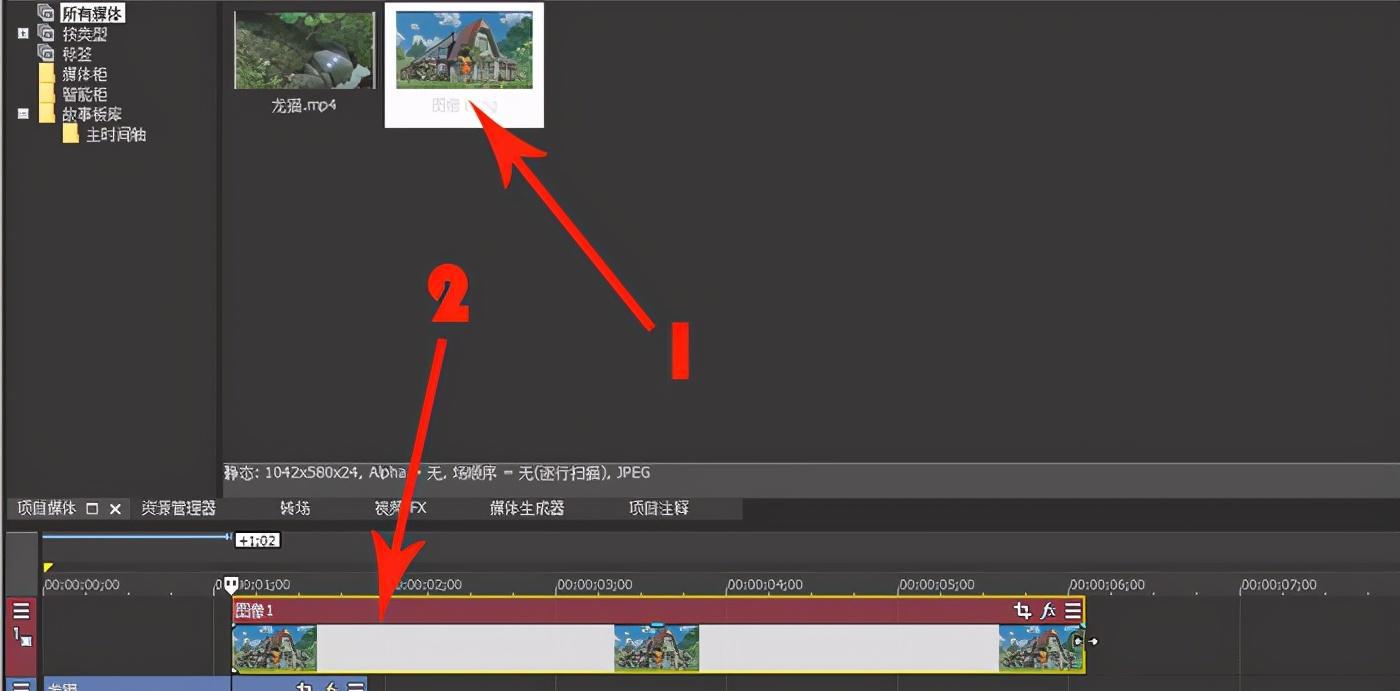Click the trim handle at the clip's right edge
This screenshot has height=691, width=1400.
coord(1084,641)
